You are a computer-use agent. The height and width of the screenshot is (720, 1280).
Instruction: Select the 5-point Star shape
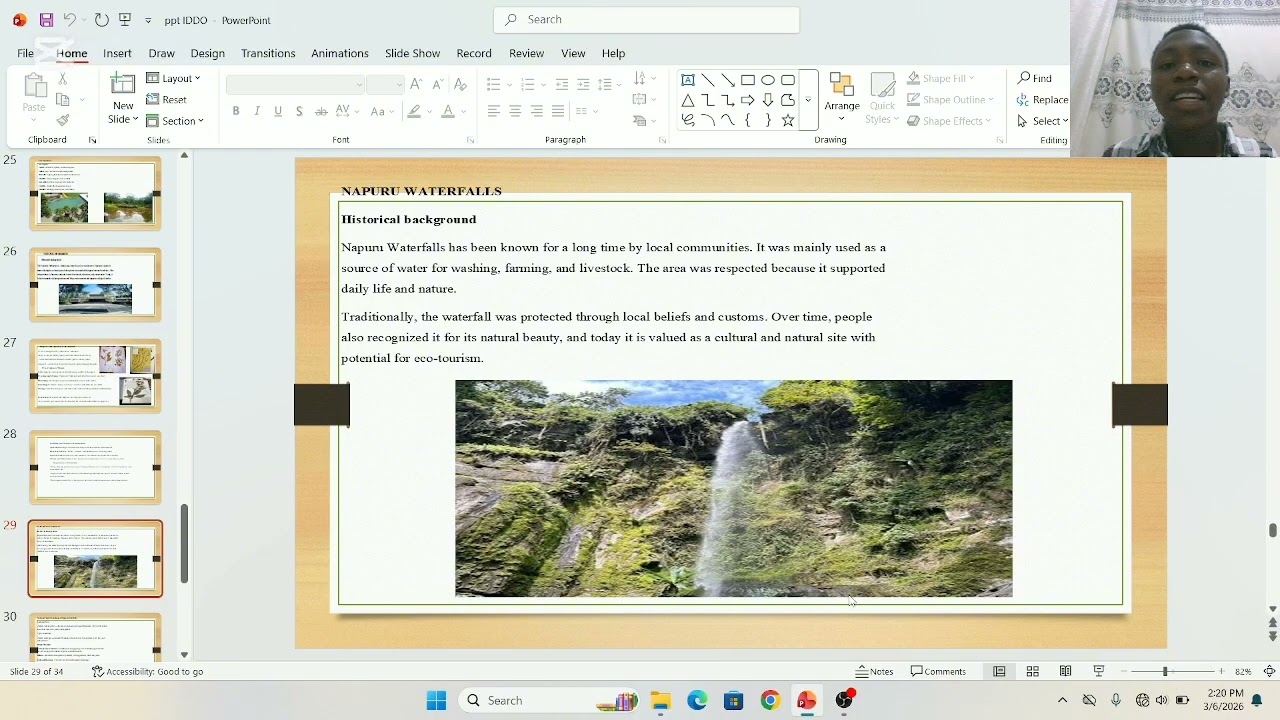pos(788,120)
